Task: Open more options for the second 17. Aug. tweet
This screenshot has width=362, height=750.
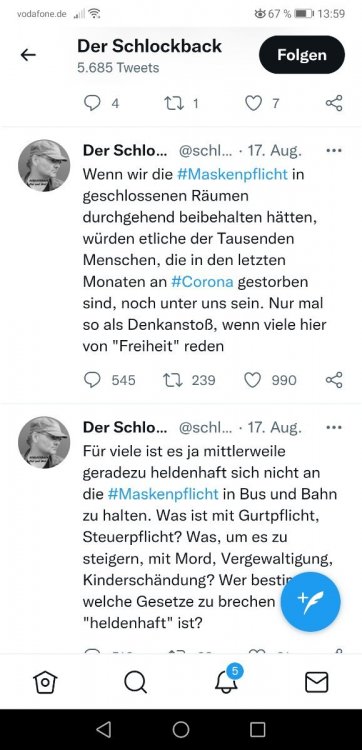Action: click(x=334, y=427)
